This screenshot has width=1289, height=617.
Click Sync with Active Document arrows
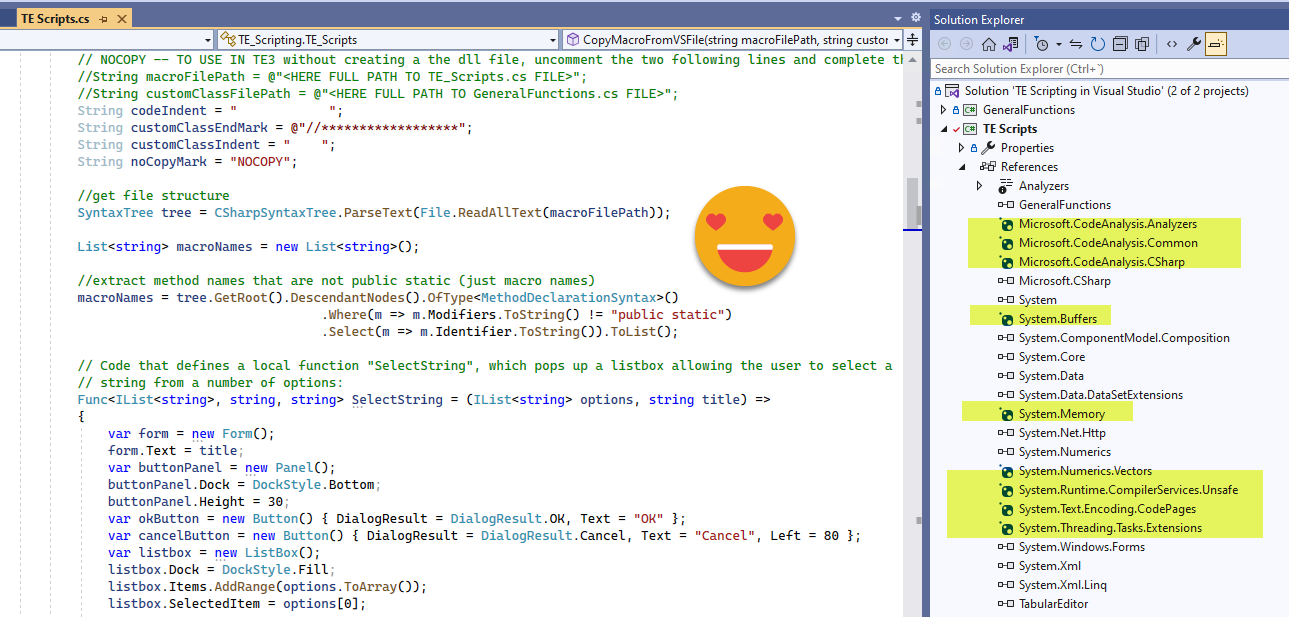pos(1076,43)
